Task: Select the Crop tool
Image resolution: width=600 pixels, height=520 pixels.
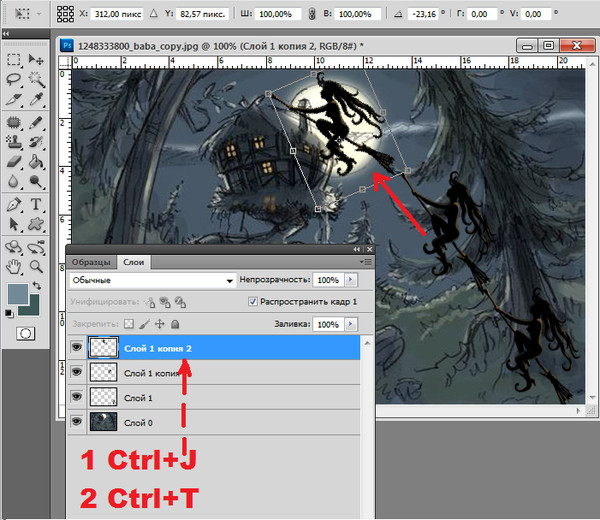Action: tap(14, 99)
